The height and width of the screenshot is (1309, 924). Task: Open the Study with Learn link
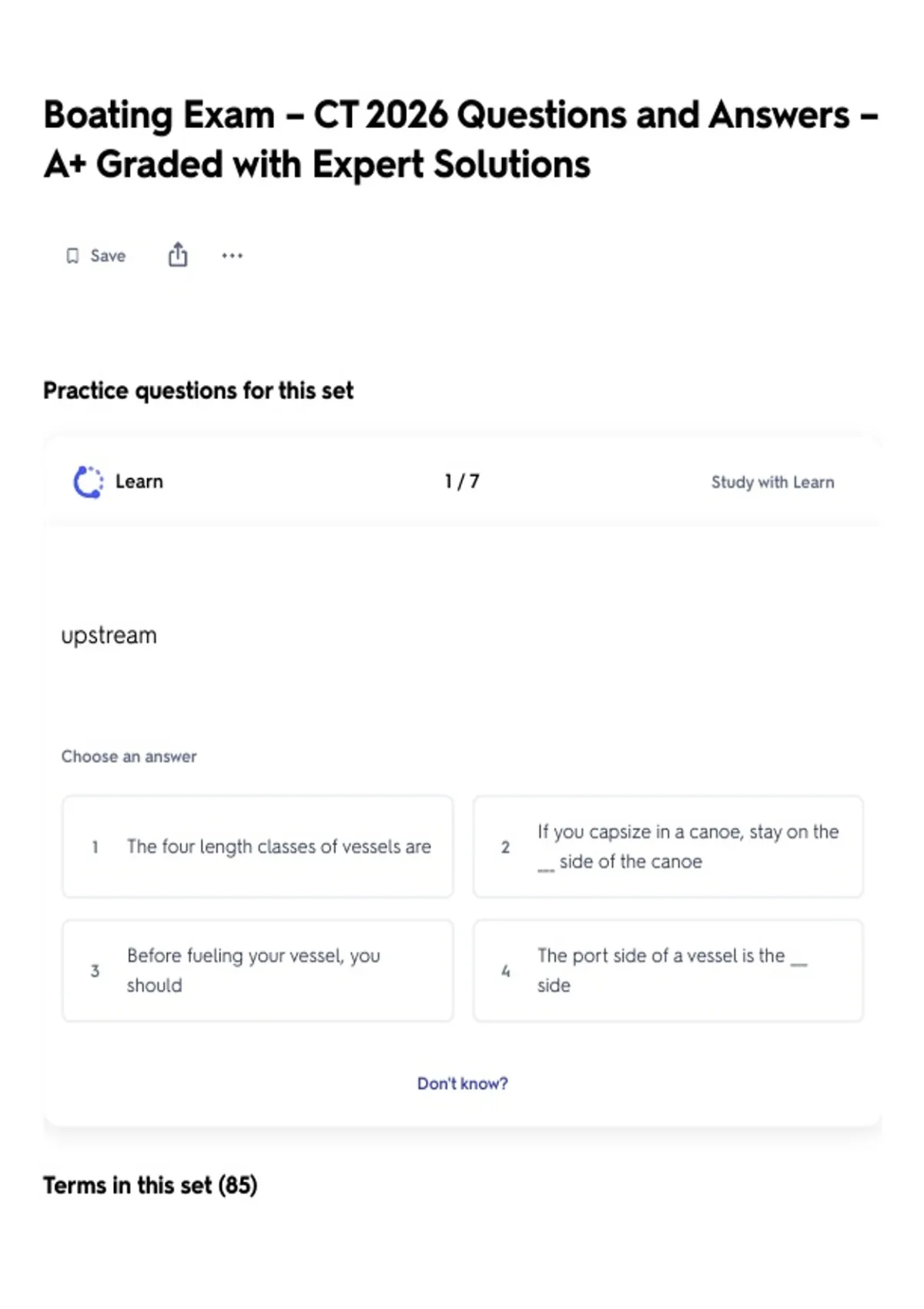pyautogui.click(x=772, y=482)
